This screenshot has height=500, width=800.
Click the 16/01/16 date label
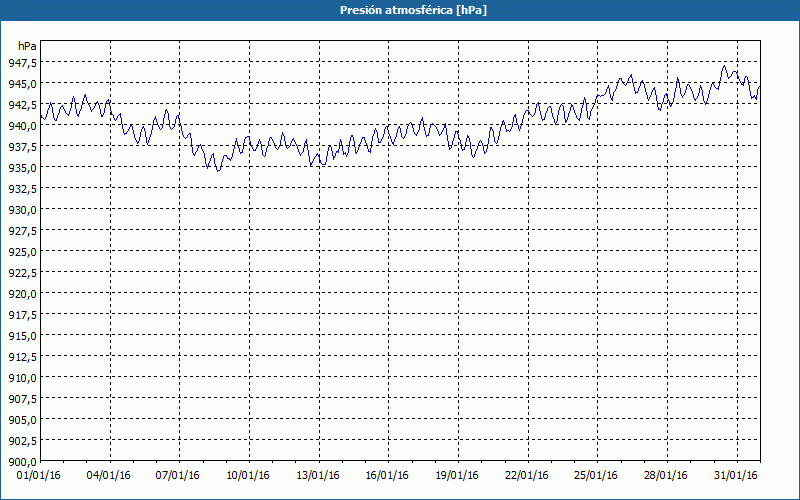[387, 476]
